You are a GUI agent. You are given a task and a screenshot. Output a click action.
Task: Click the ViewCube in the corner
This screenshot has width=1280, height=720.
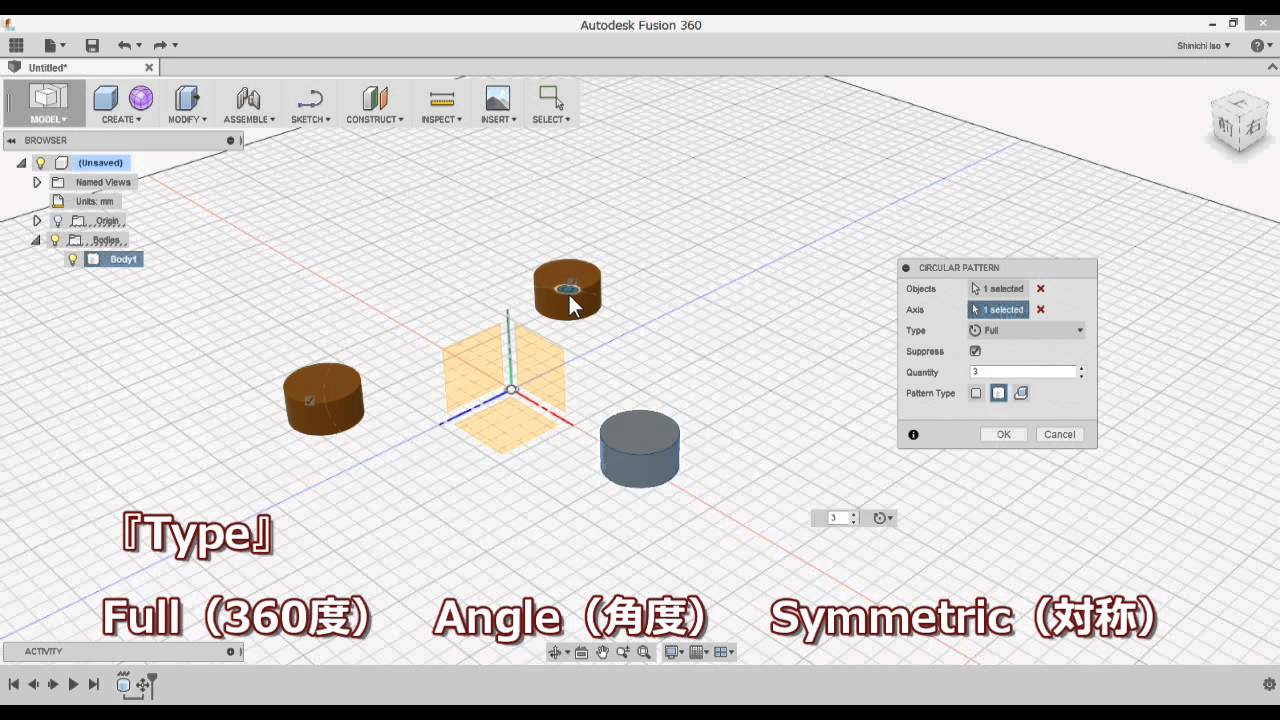click(1240, 122)
